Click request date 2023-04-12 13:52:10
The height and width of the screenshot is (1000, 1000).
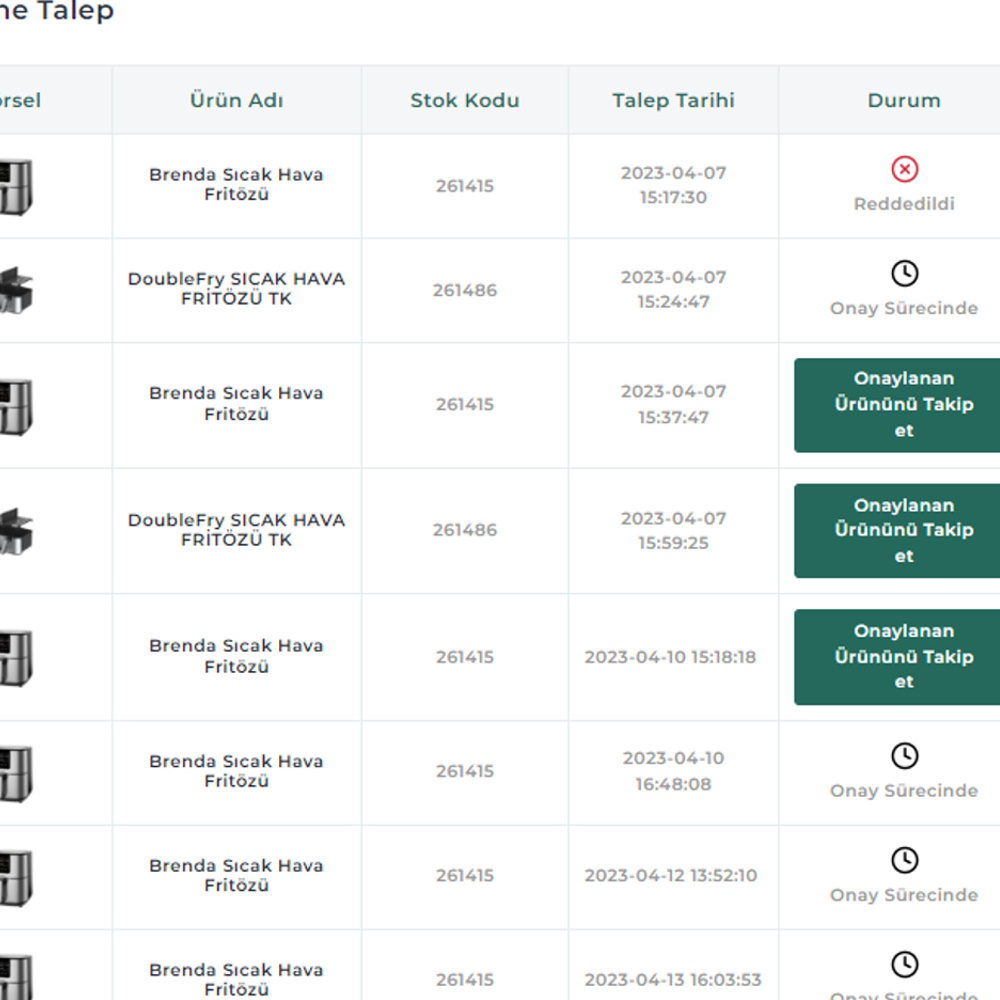(671, 875)
